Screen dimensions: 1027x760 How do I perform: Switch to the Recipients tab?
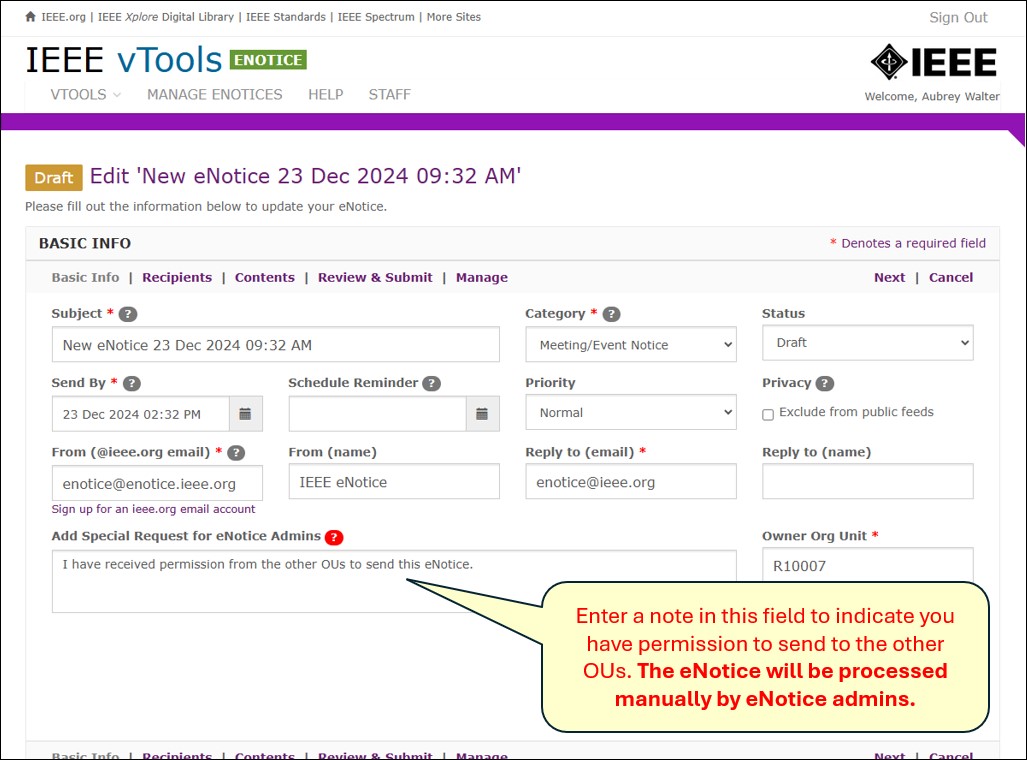pyautogui.click(x=177, y=277)
